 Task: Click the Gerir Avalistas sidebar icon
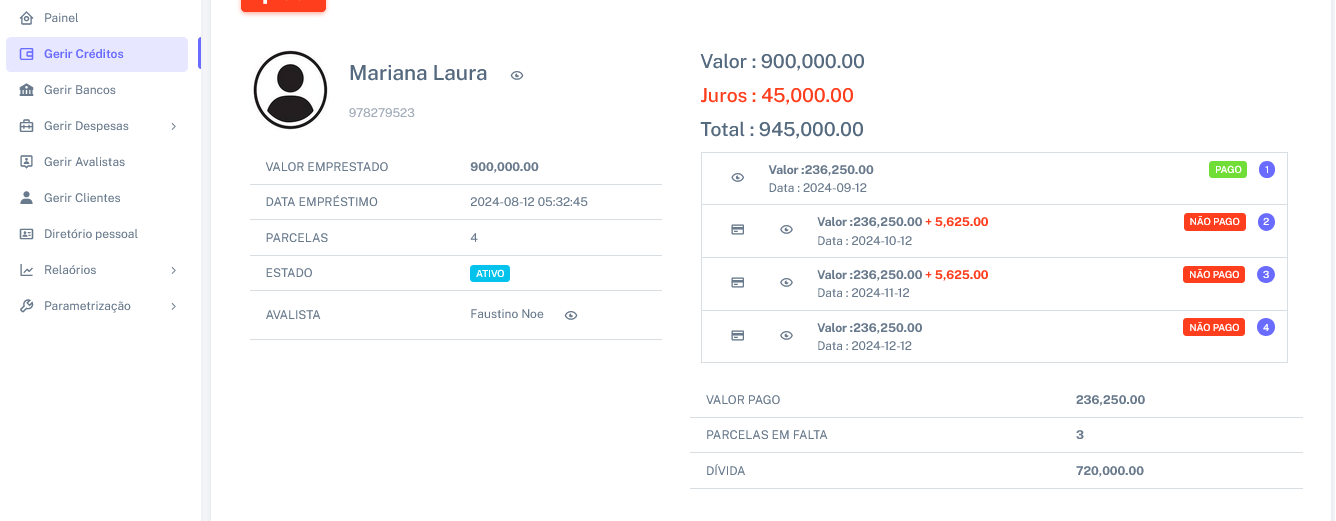point(27,162)
